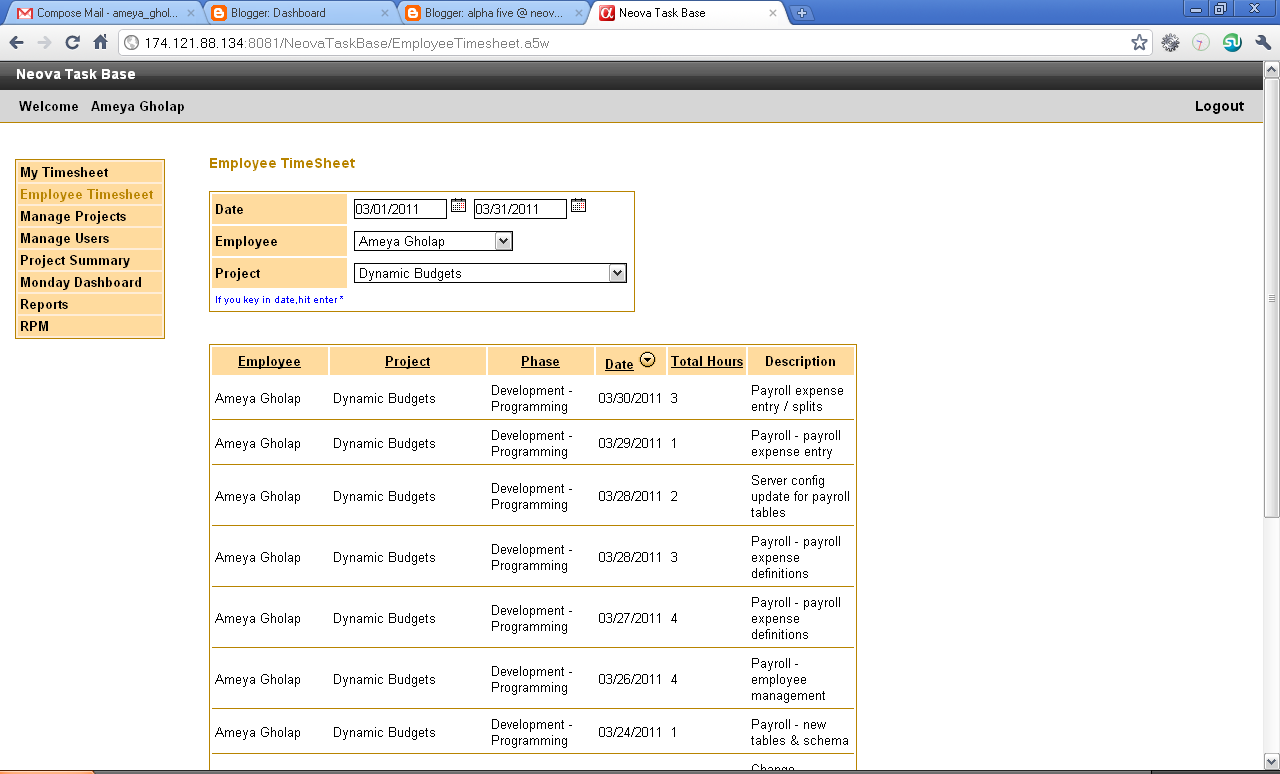The height and width of the screenshot is (774, 1280).
Task: Open the calendar picker for the end date
Action: point(578,204)
